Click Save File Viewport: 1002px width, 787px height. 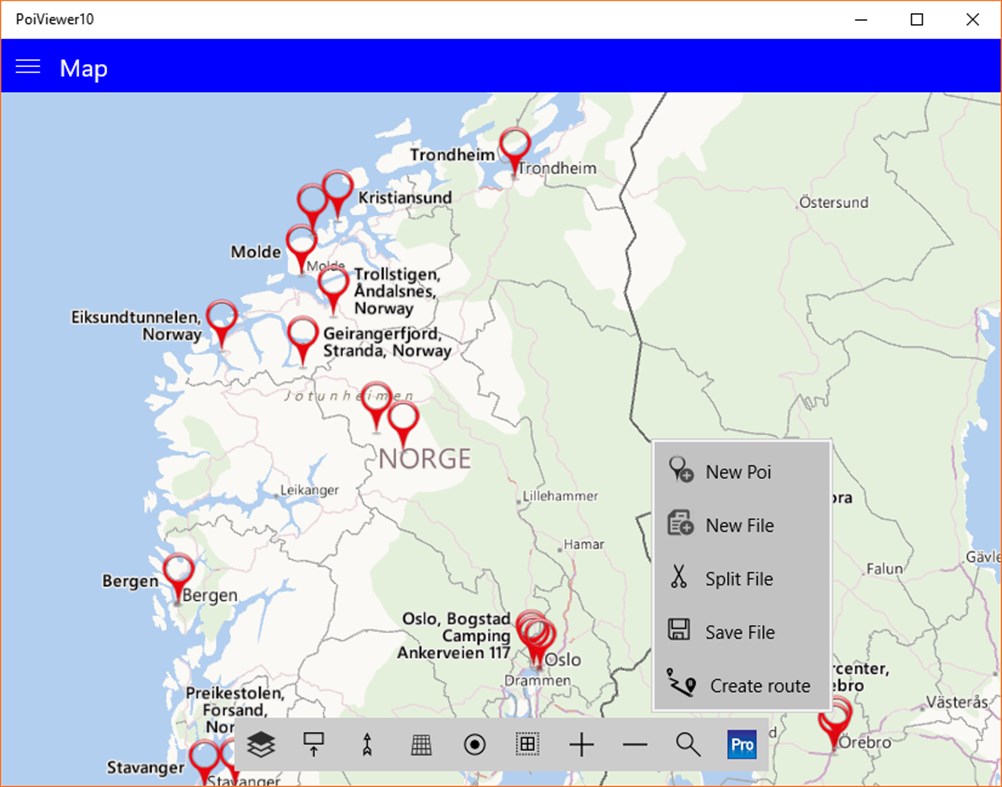point(742,632)
